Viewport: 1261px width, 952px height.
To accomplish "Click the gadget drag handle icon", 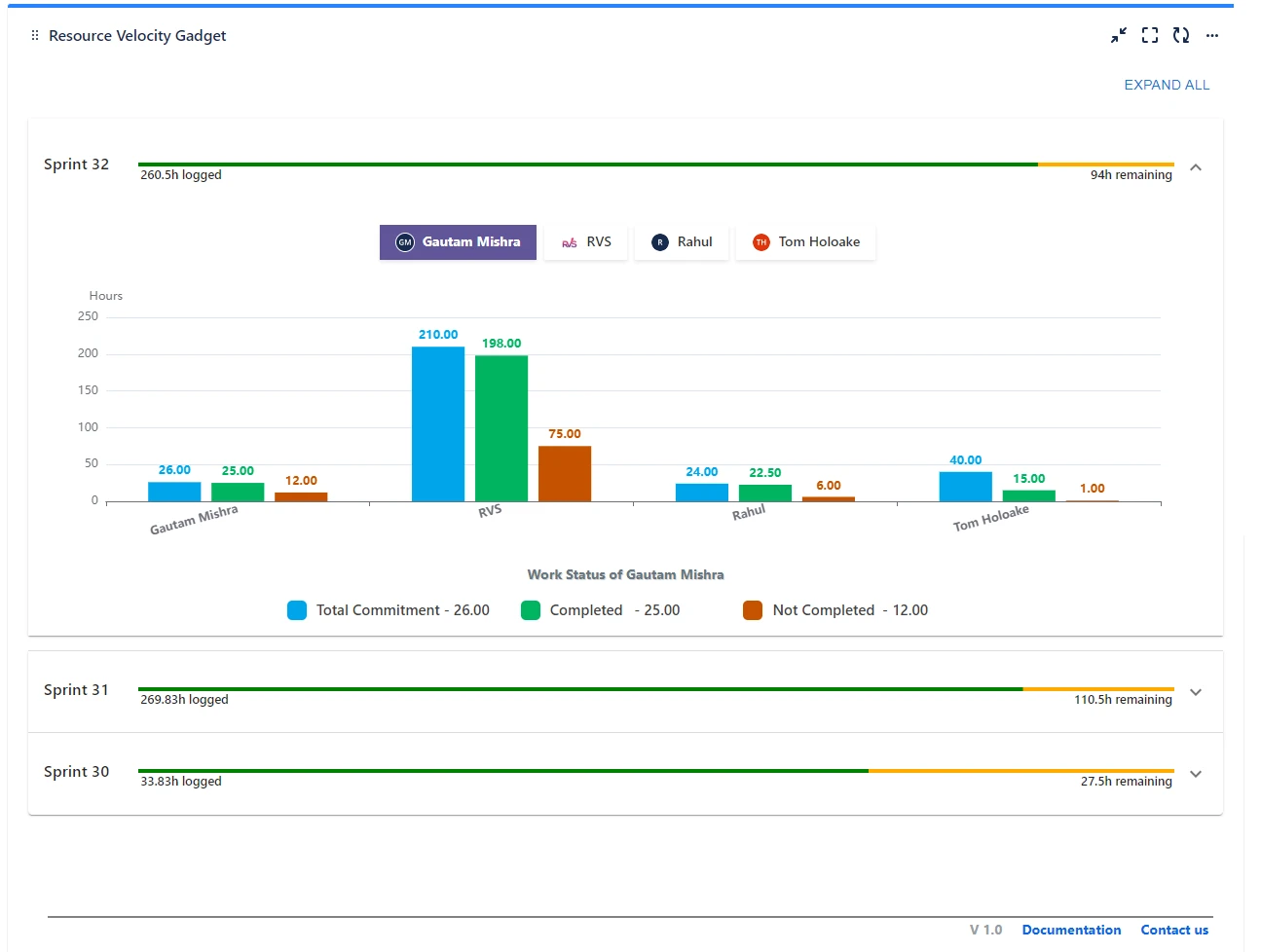I will click(35, 35).
